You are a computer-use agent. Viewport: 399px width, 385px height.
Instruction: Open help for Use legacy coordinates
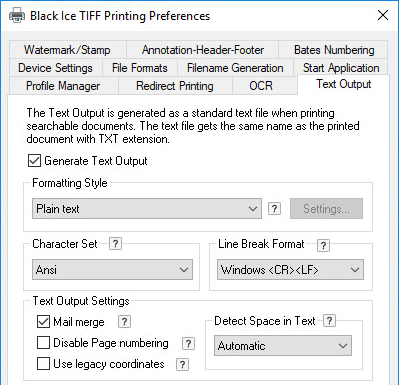pos(182,364)
